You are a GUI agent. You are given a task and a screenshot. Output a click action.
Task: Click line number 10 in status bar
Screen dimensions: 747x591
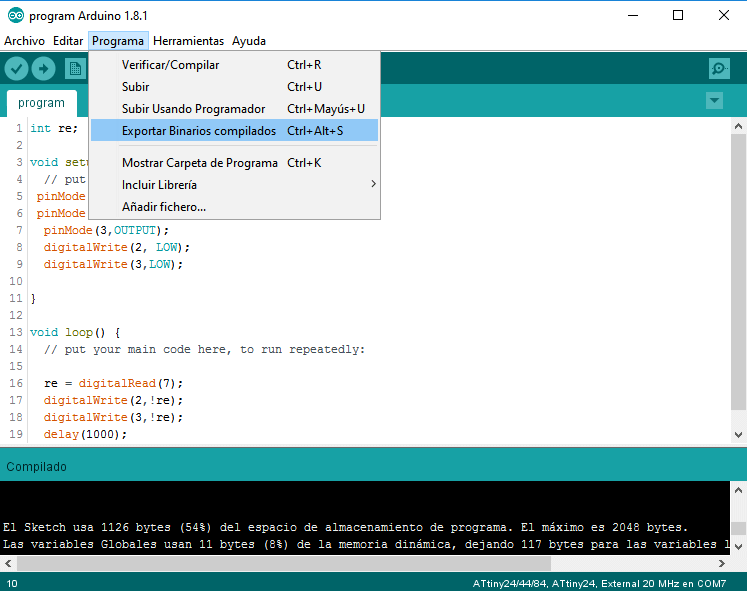click(12, 583)
